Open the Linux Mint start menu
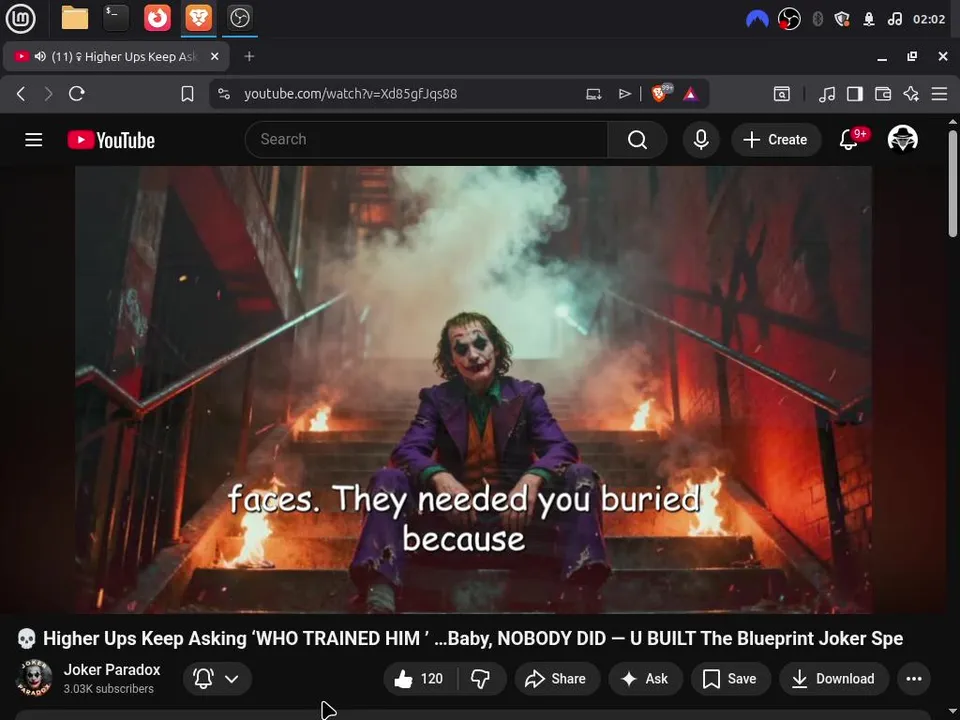Viewport: 960px width, 720px height. (20, 18)
